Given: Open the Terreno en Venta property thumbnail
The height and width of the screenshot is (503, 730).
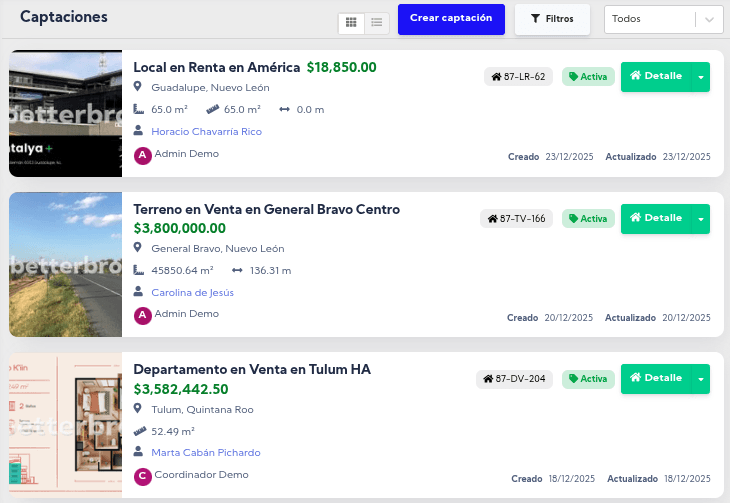Looking at the screenshot, I should click(65, 264).
